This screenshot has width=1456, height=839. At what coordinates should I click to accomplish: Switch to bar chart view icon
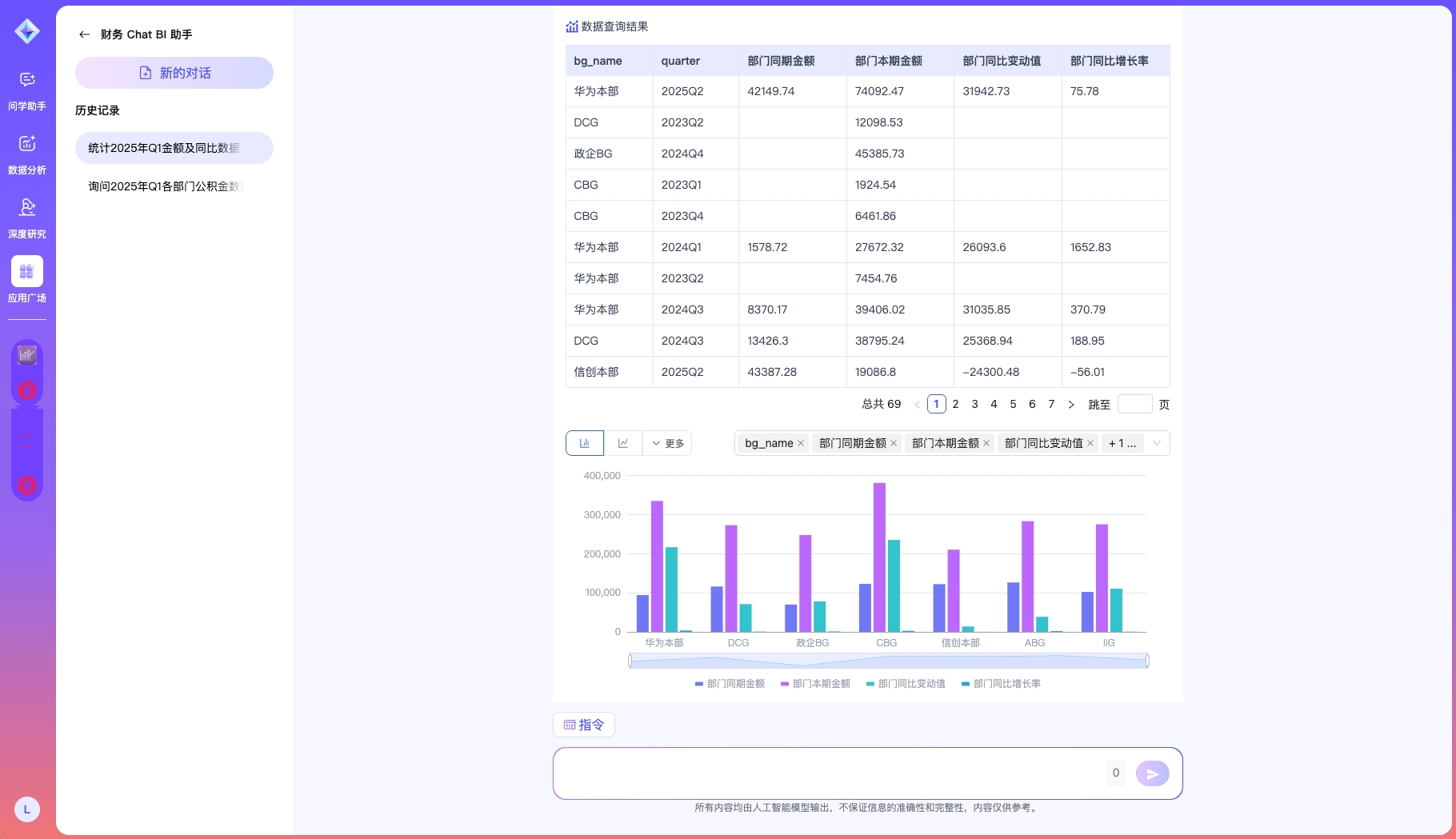point(585,443)
